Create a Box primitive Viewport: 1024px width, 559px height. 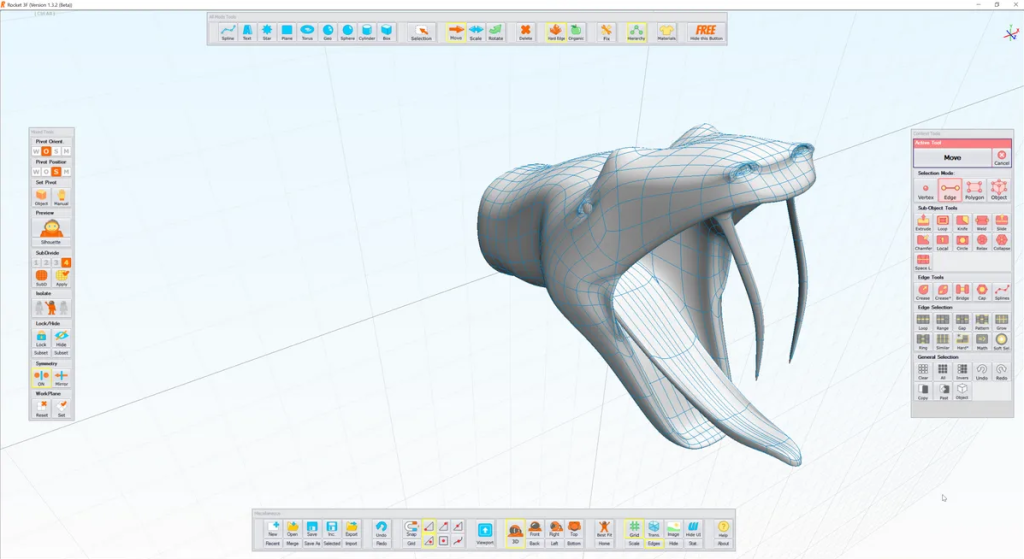387,32
